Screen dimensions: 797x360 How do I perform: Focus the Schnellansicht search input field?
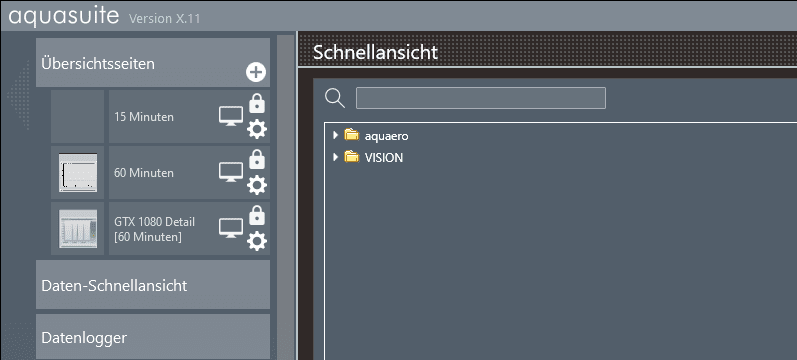(x=481, y=98)
